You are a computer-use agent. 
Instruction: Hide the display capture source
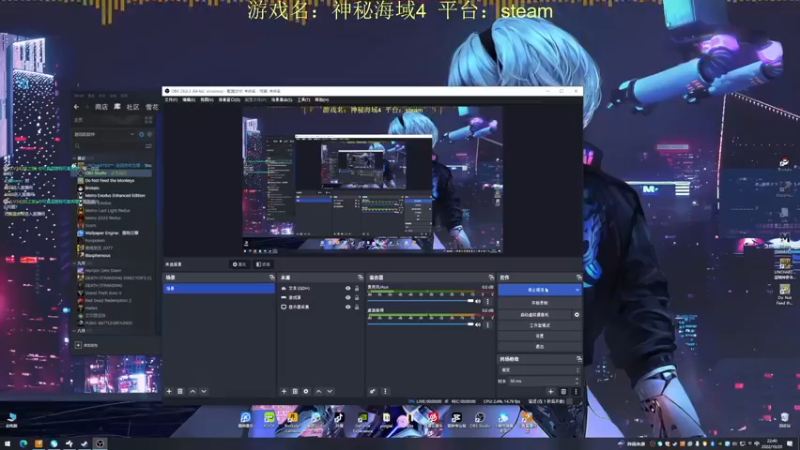[348, 307]
